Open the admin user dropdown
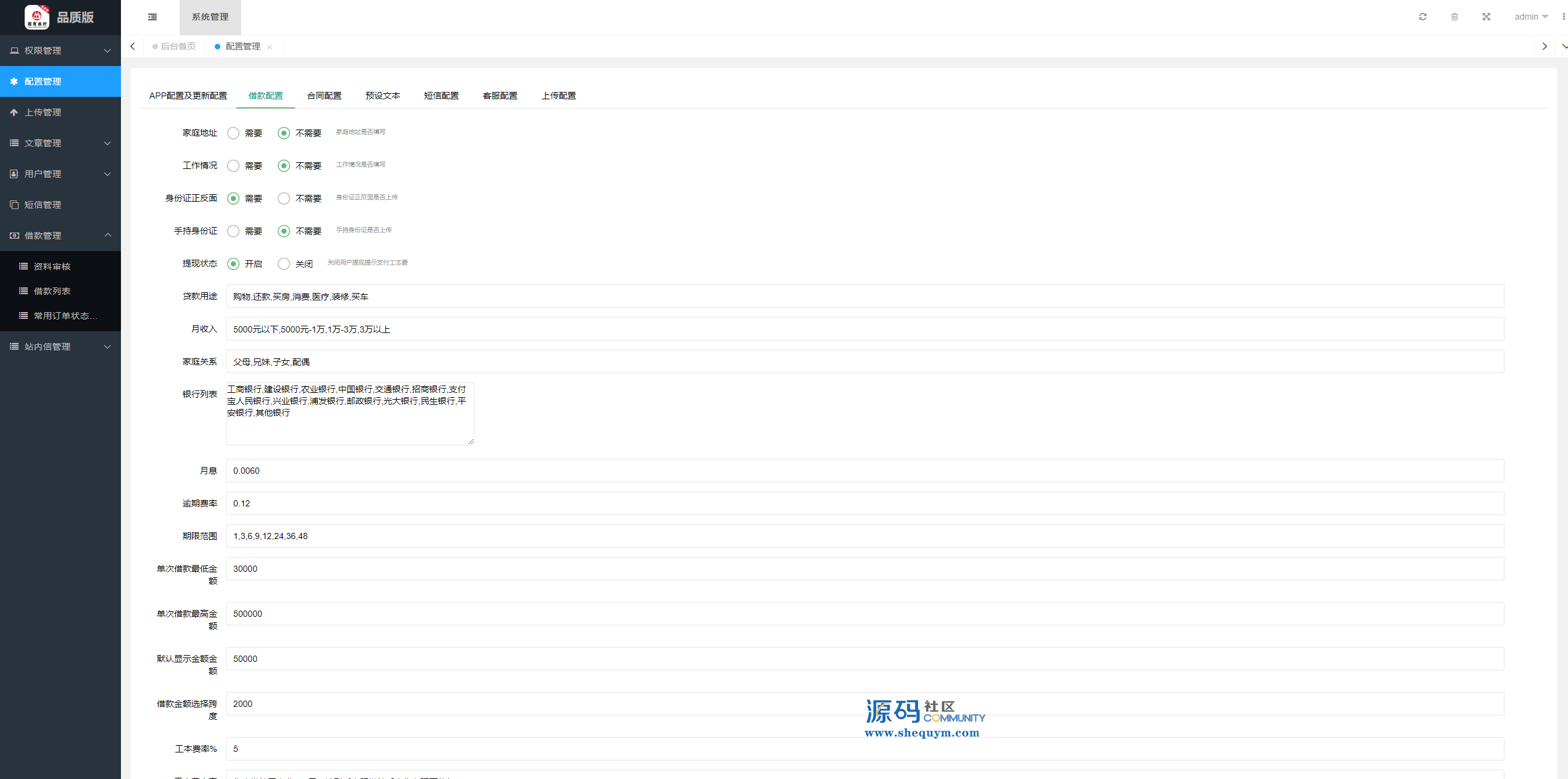 point(1530,17)
